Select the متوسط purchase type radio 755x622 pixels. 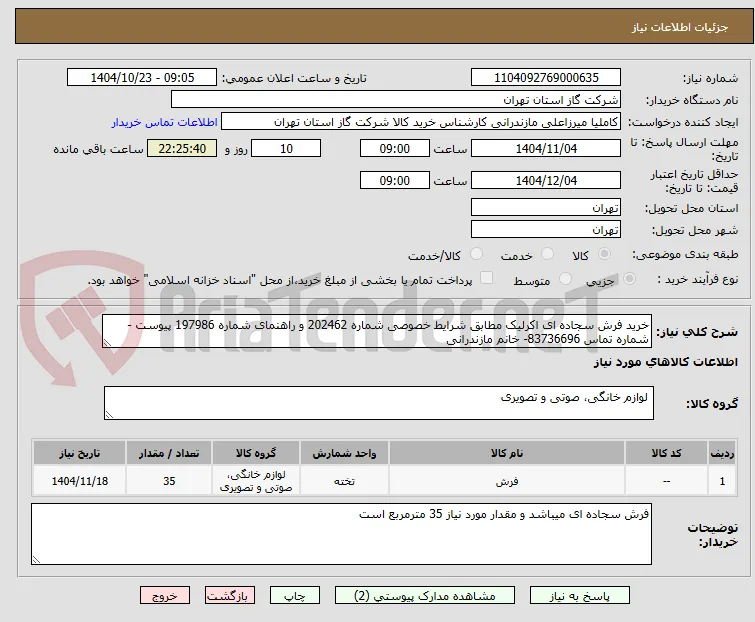[565, 279]
